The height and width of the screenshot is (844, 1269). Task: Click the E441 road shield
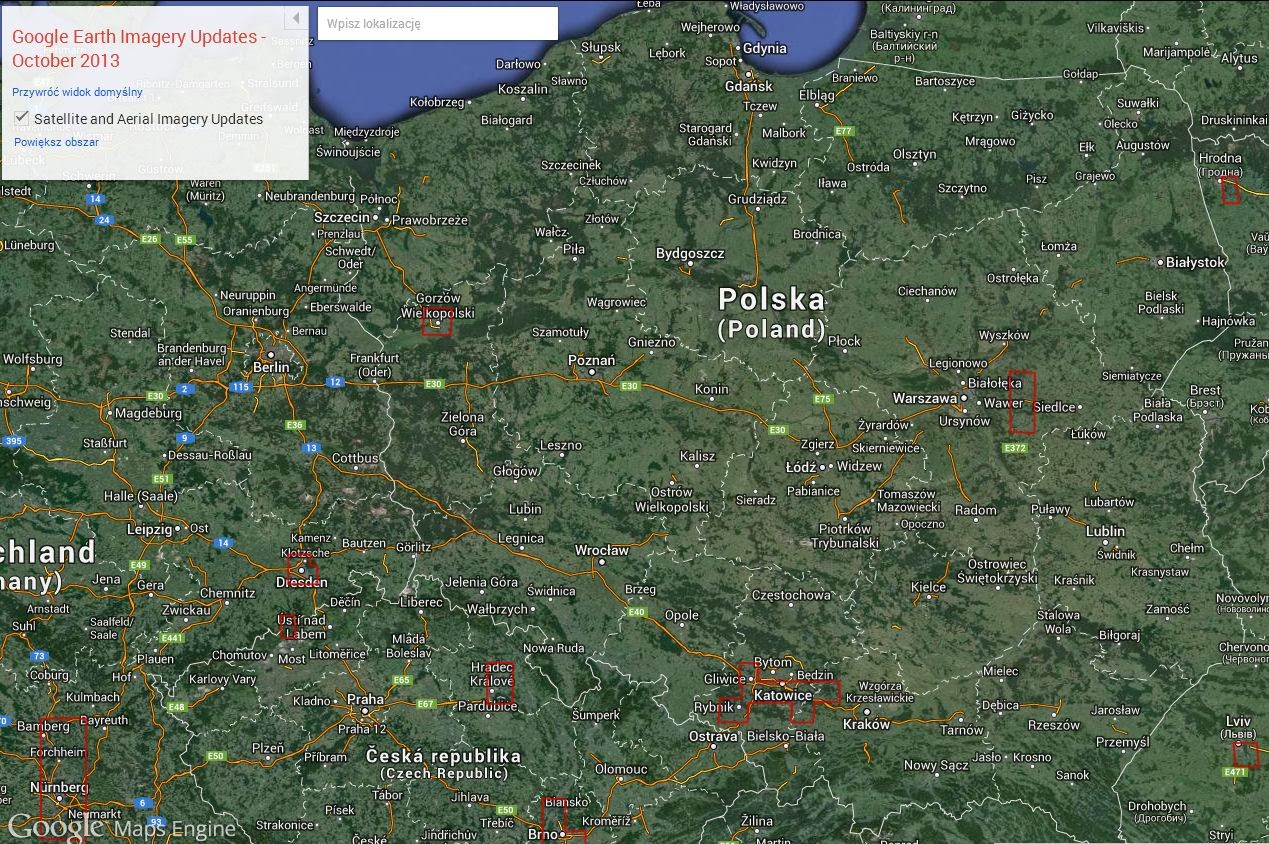[172, 637]
